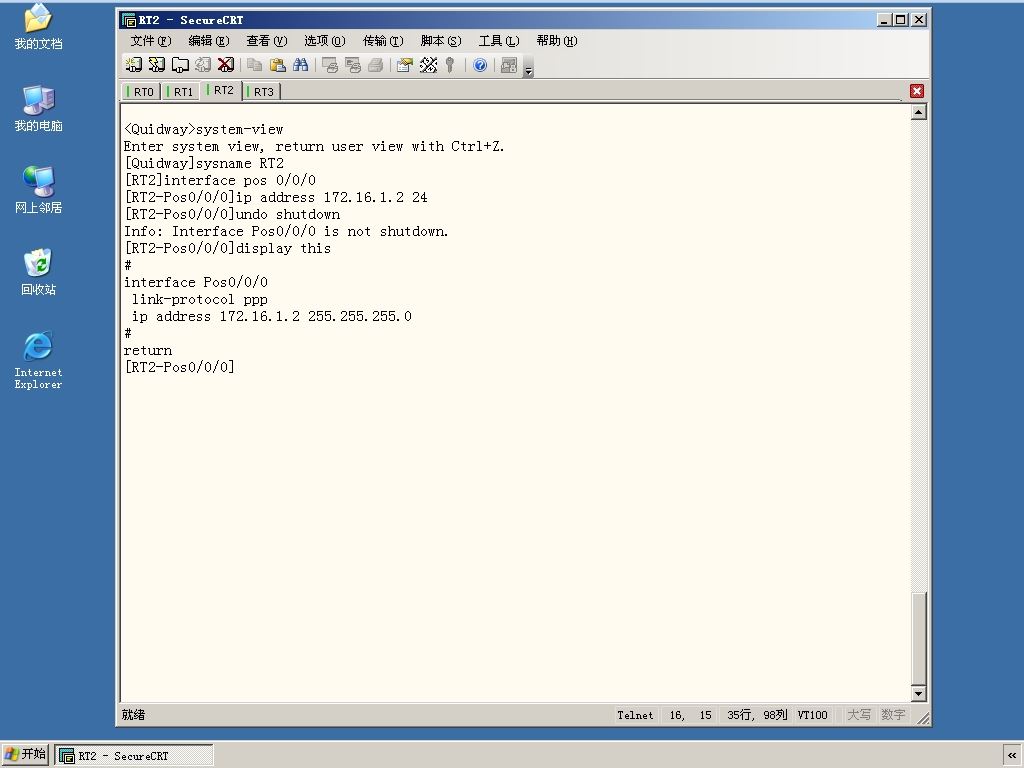Click the 数字 num lock indicator
This screenshot has height=768, width=1024.
(x=893, y=715)
